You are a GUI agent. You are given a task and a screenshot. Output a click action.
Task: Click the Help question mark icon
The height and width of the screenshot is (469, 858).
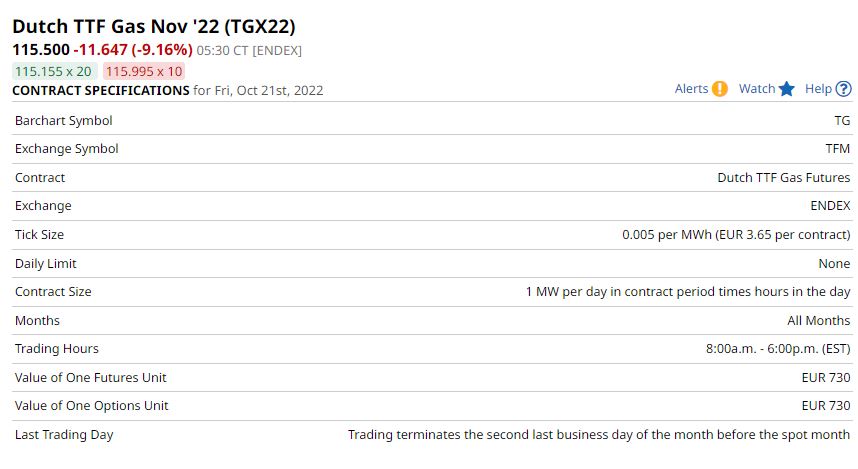844,89
